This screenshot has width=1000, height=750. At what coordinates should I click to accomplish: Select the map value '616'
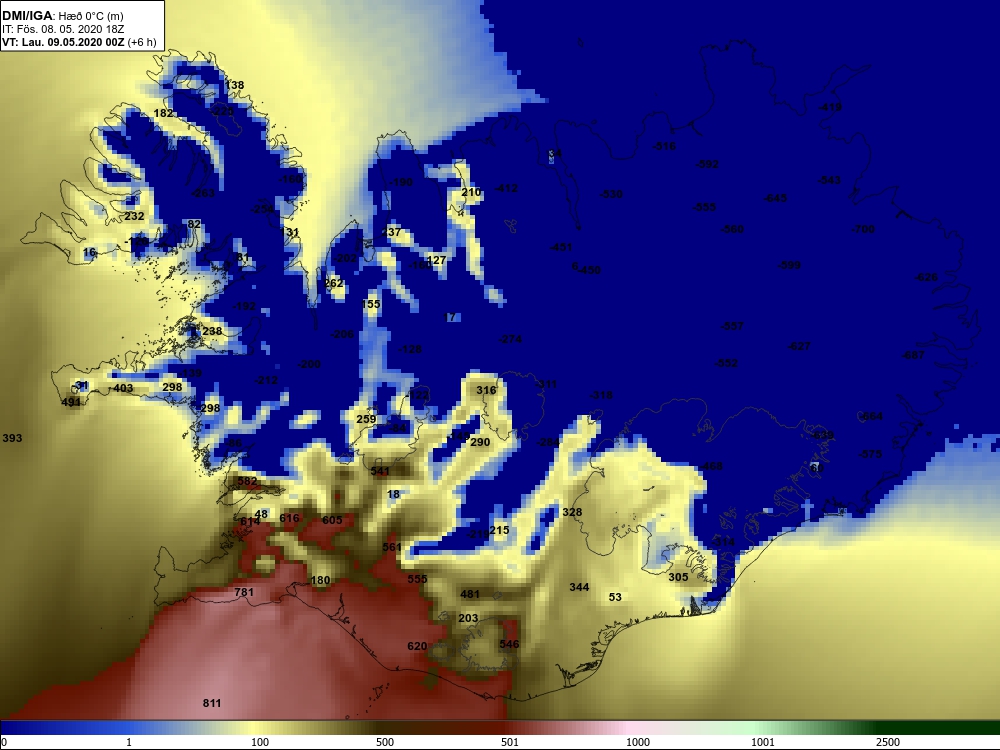289,518
